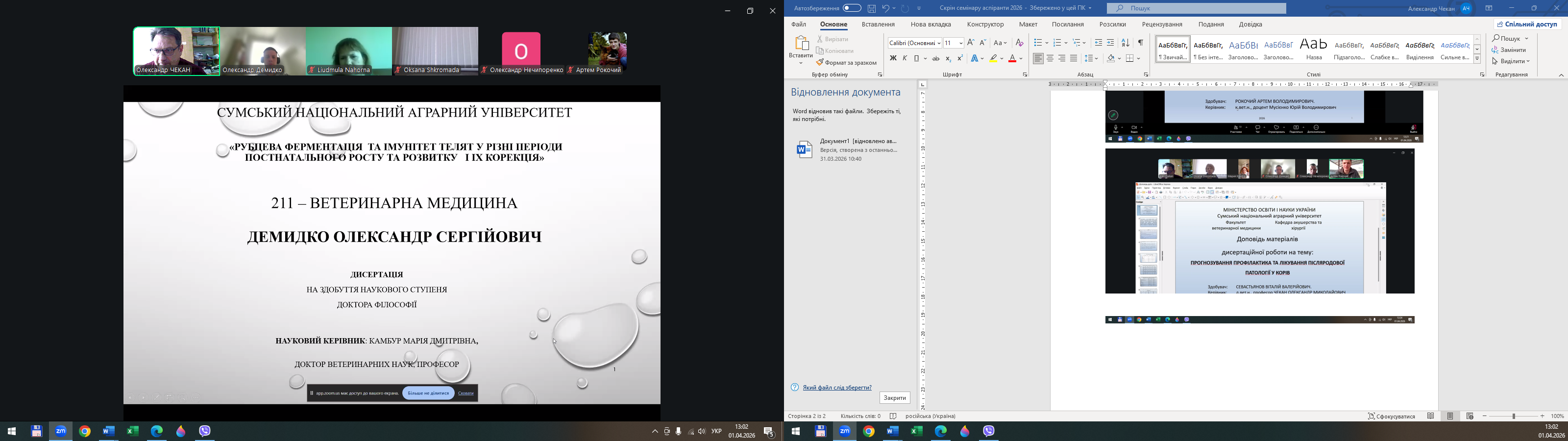Click the bulleted list icon
Screen dimensions: 1568x441
[1038, 43]
